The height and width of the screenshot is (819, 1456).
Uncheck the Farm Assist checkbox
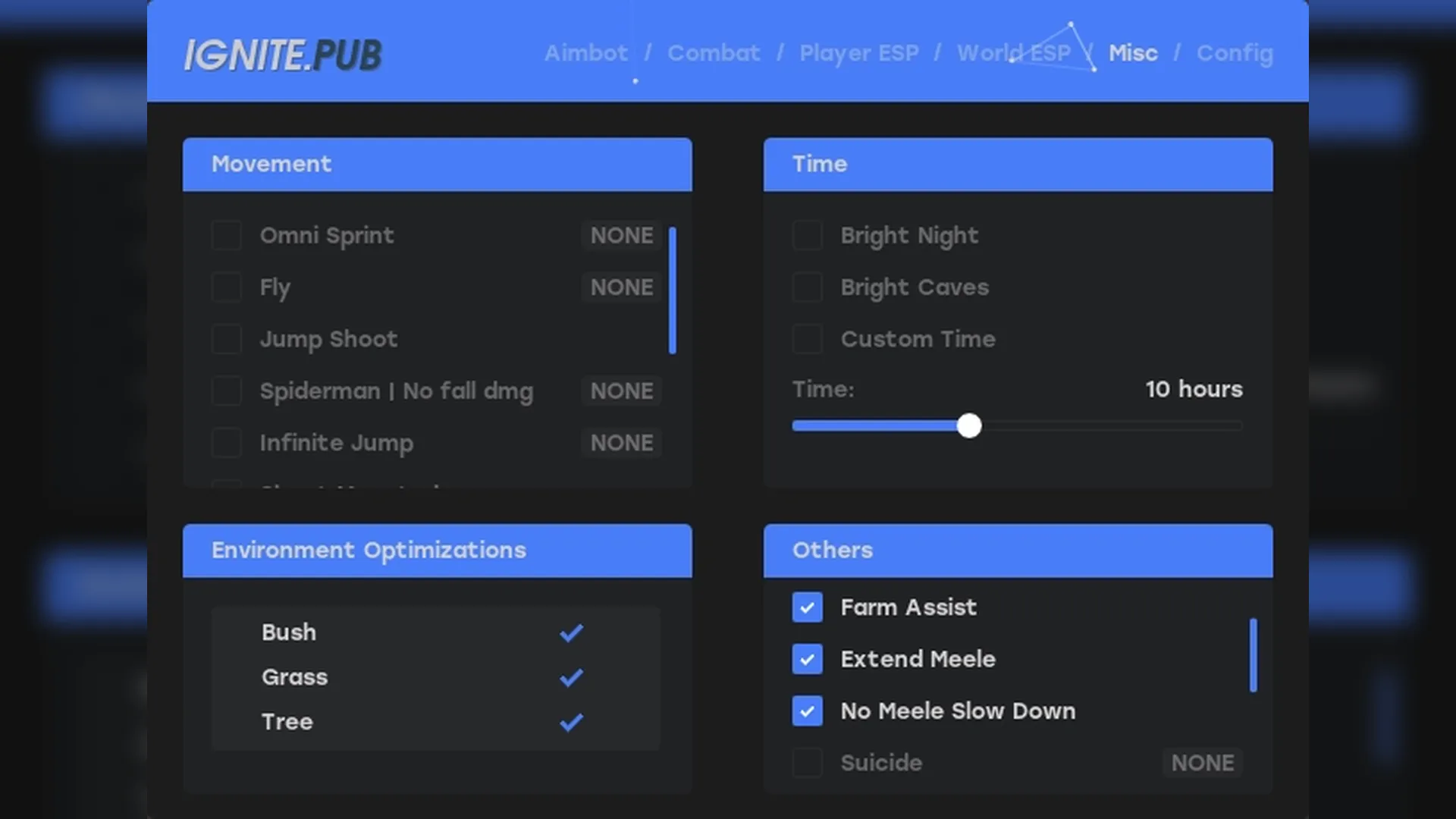point(807,607)
